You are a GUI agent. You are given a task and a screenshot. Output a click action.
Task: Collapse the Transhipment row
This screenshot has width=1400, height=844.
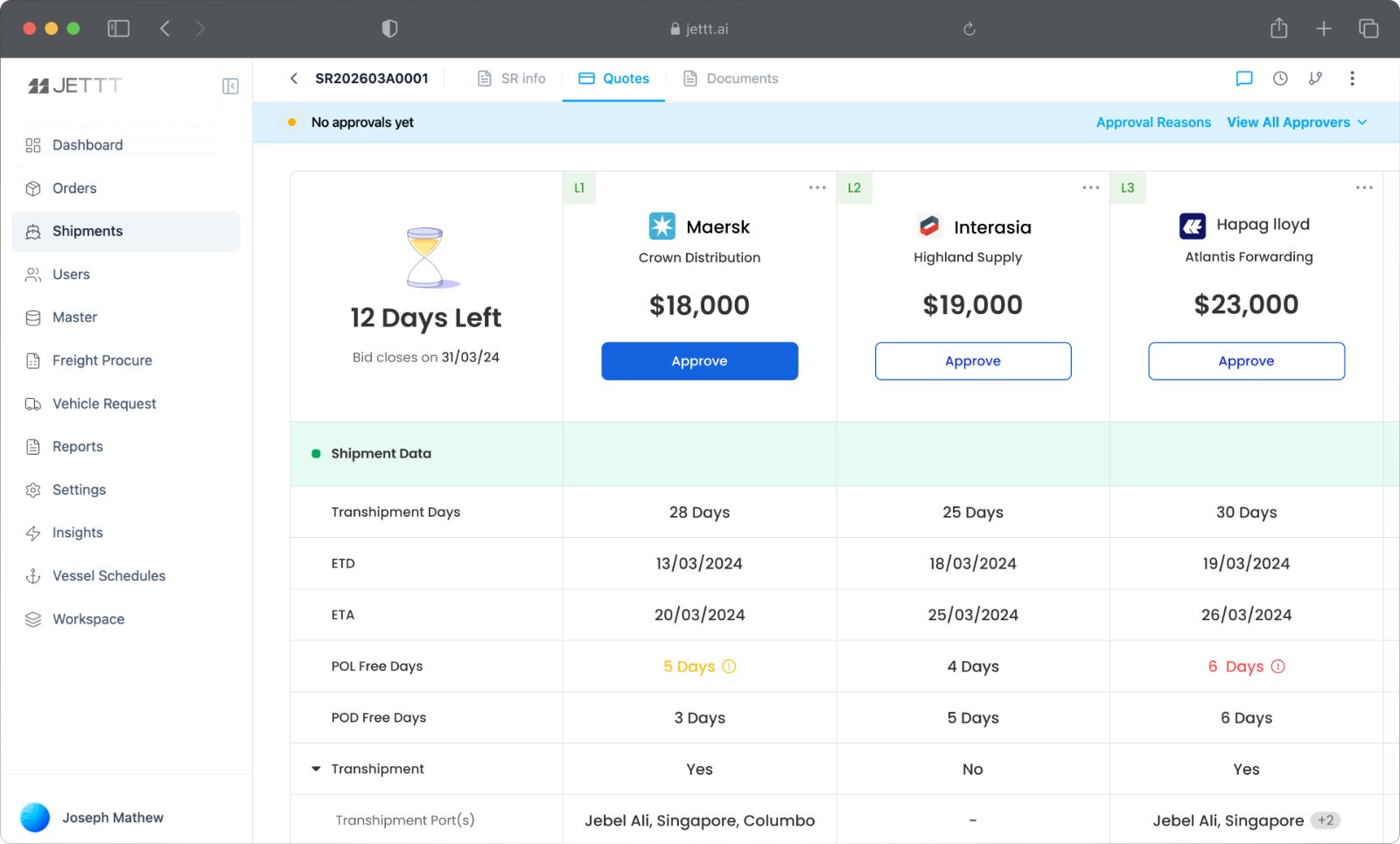(316, 770)
